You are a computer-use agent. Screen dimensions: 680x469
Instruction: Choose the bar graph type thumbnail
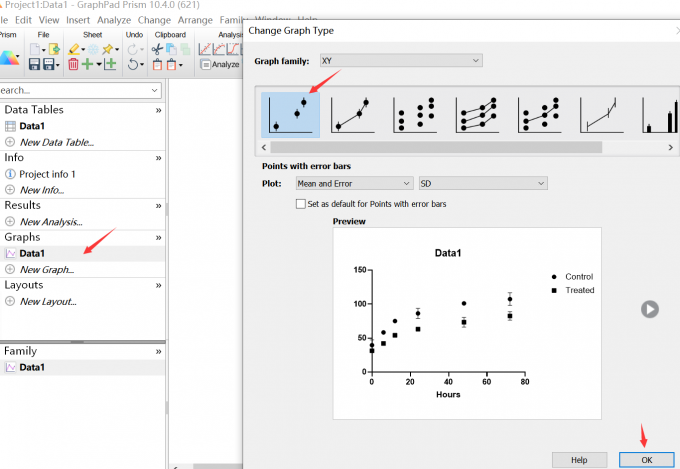[661, 115]
